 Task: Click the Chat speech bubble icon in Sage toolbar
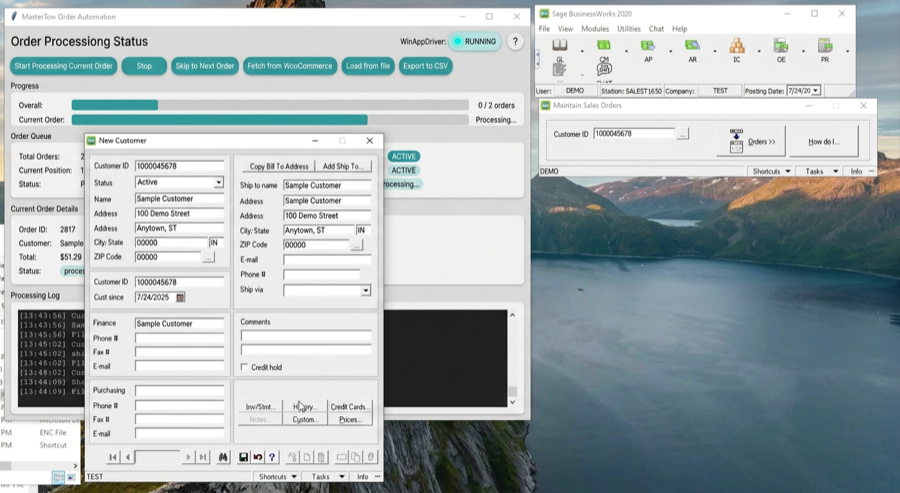(x=604, y=70)
